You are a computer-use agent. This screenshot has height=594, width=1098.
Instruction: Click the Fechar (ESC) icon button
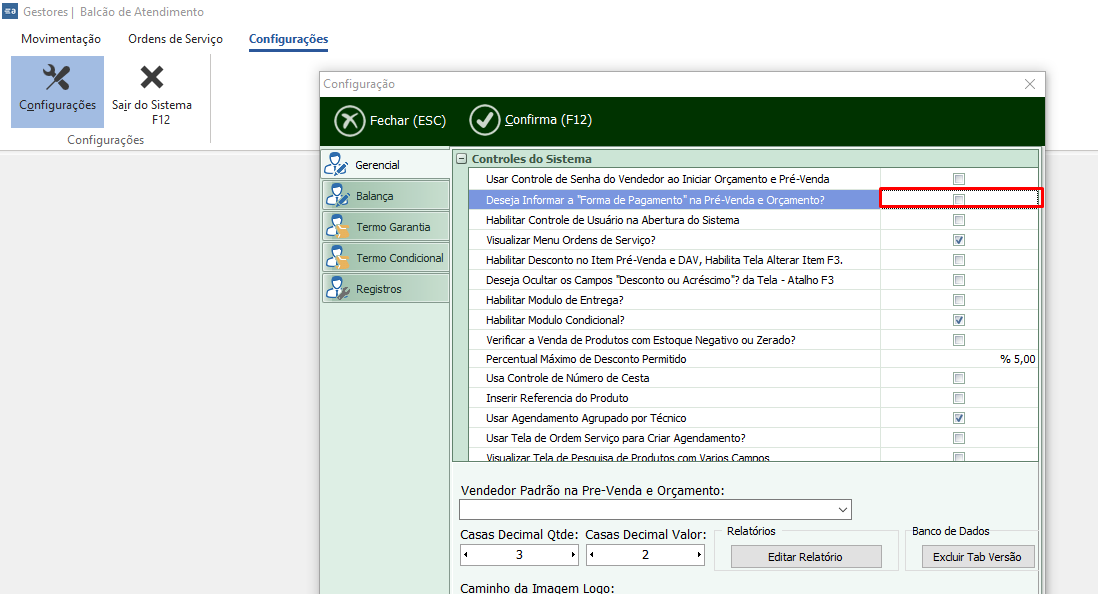click(x=349, y=120)
